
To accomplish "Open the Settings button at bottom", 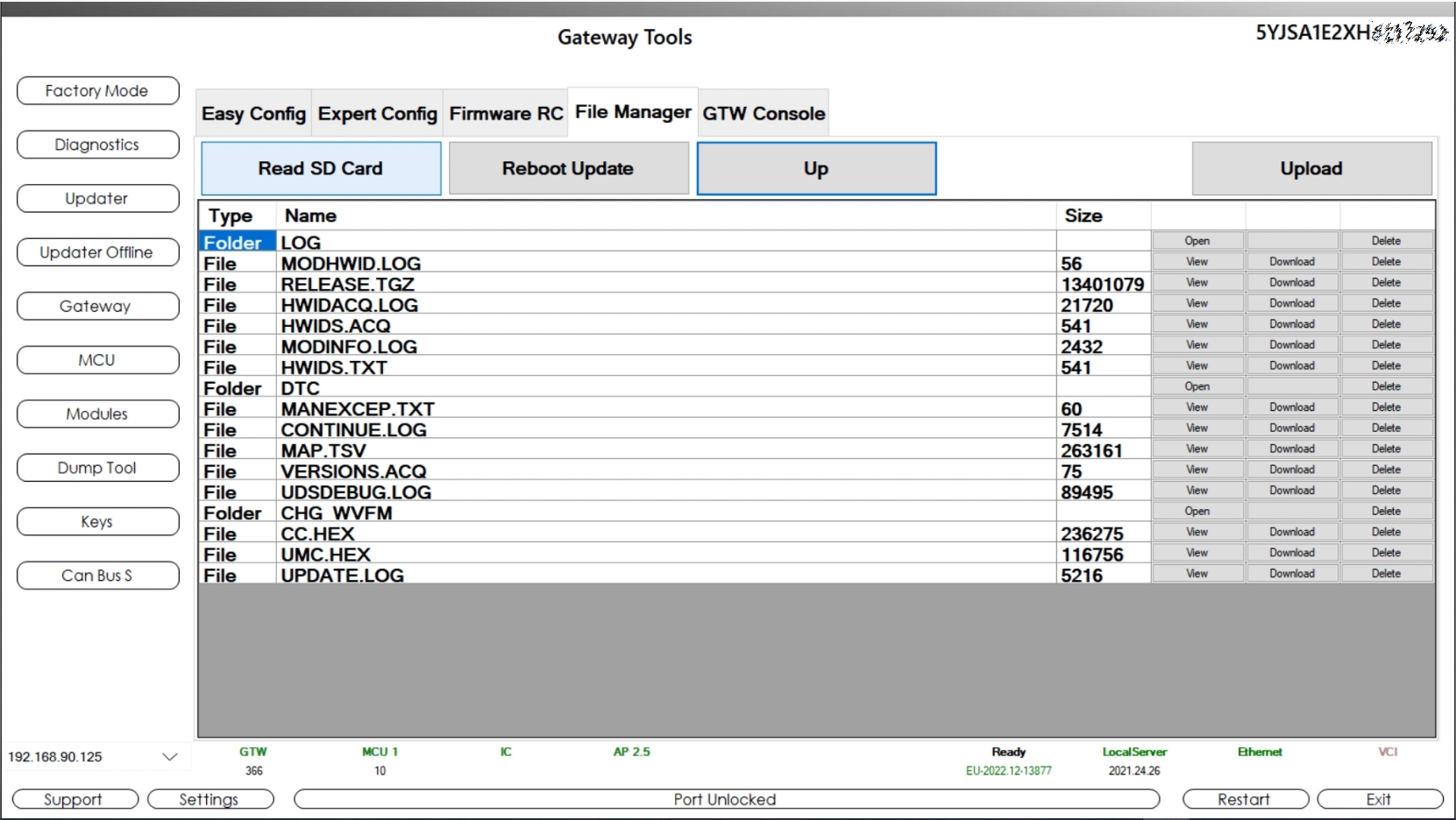I will pyautogui.click(x=210, y=799).
